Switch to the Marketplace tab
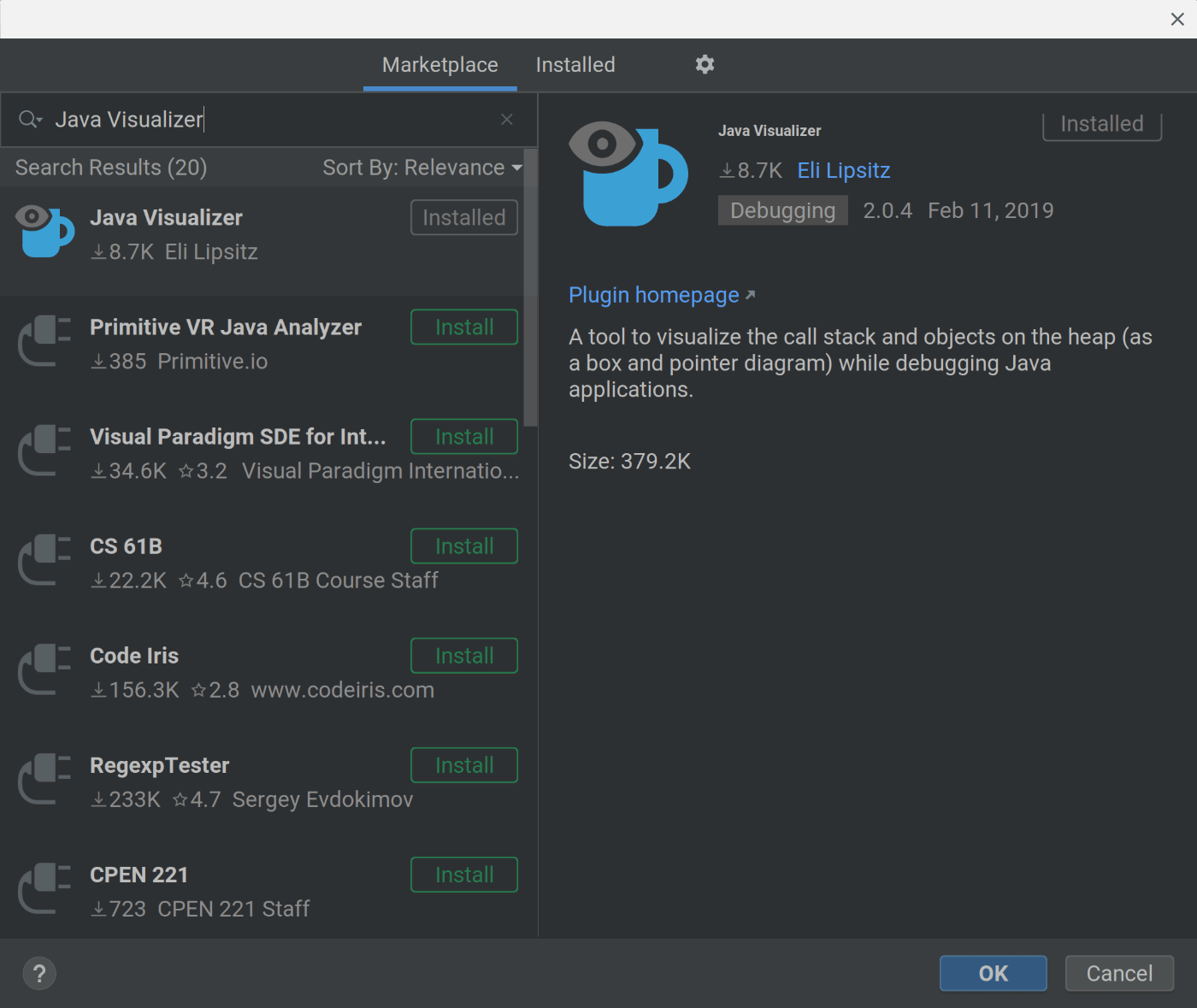 point(440,65)
